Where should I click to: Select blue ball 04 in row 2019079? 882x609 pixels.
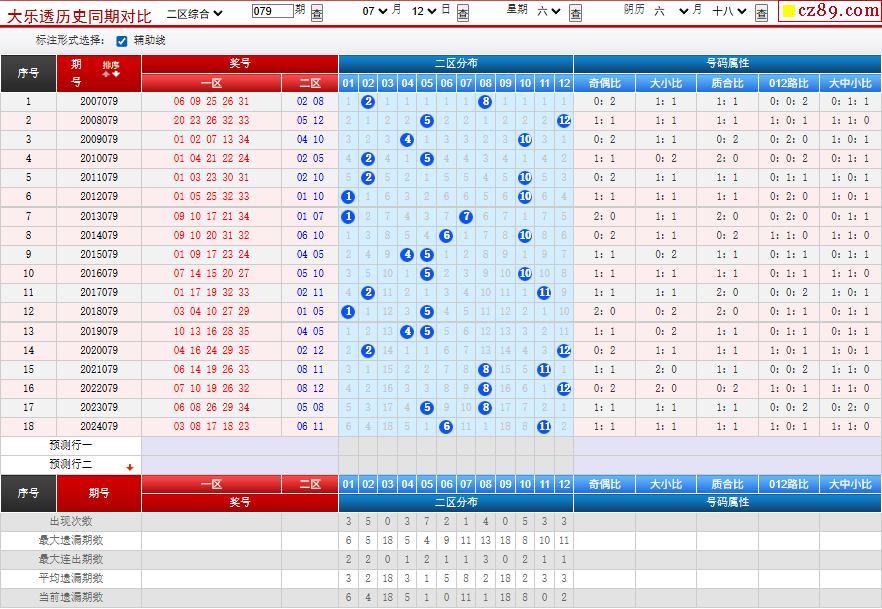click(x=407, y=332)
